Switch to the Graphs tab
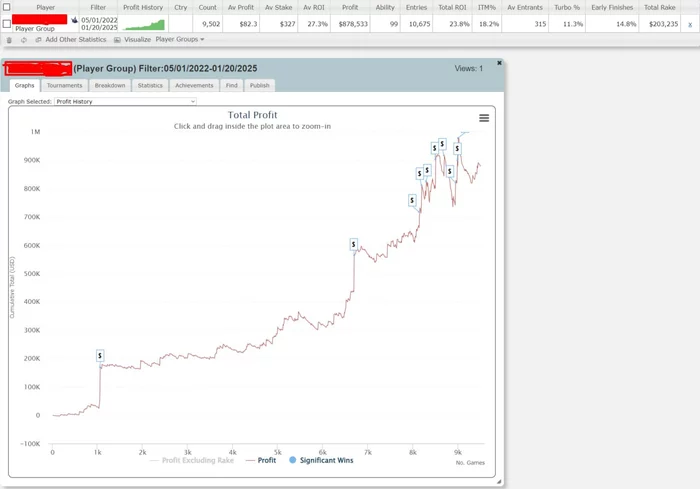The width and height of the screenshot is (700, 489). tap(25, 85)
